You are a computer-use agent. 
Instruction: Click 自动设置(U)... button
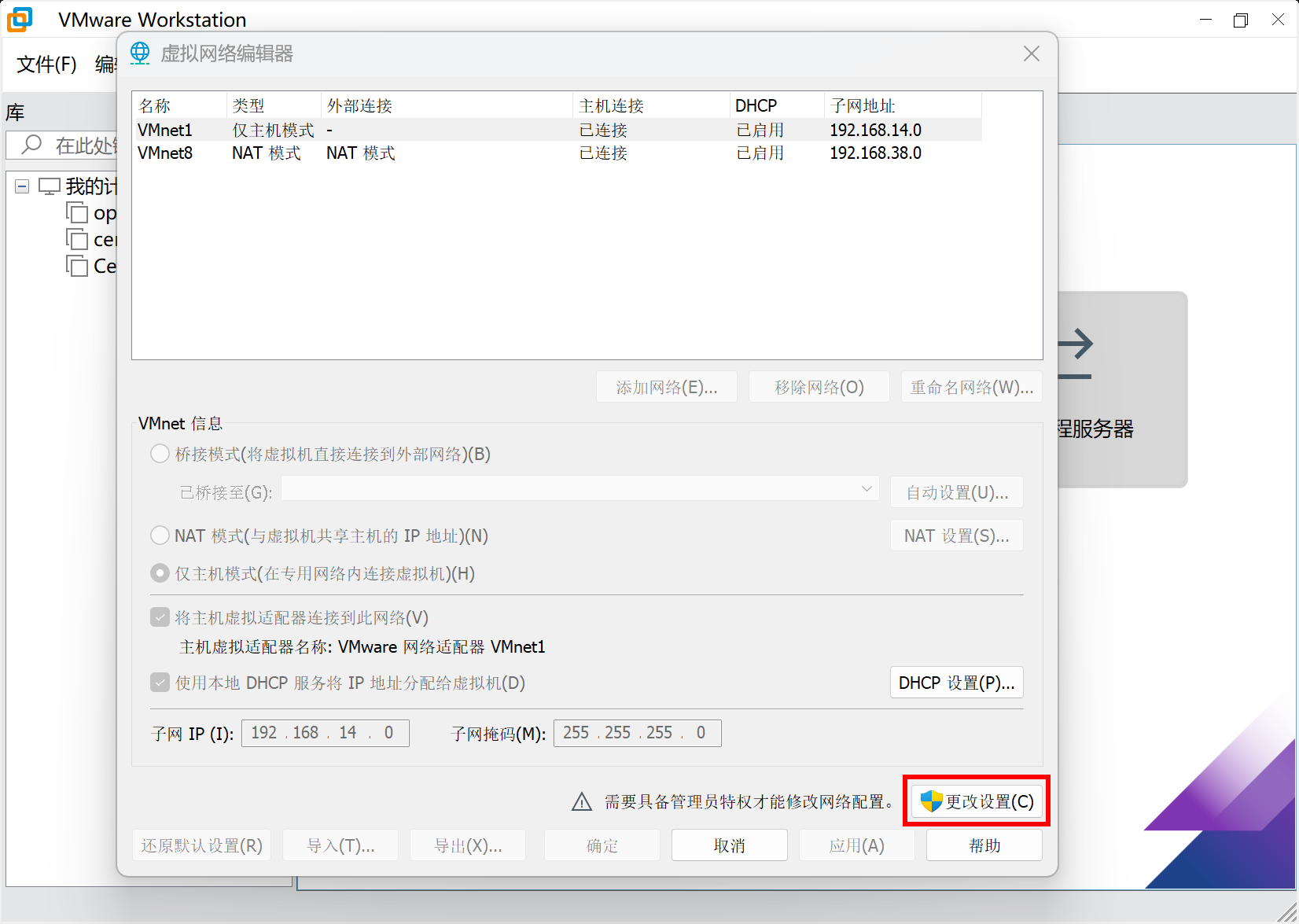[956, 492]
